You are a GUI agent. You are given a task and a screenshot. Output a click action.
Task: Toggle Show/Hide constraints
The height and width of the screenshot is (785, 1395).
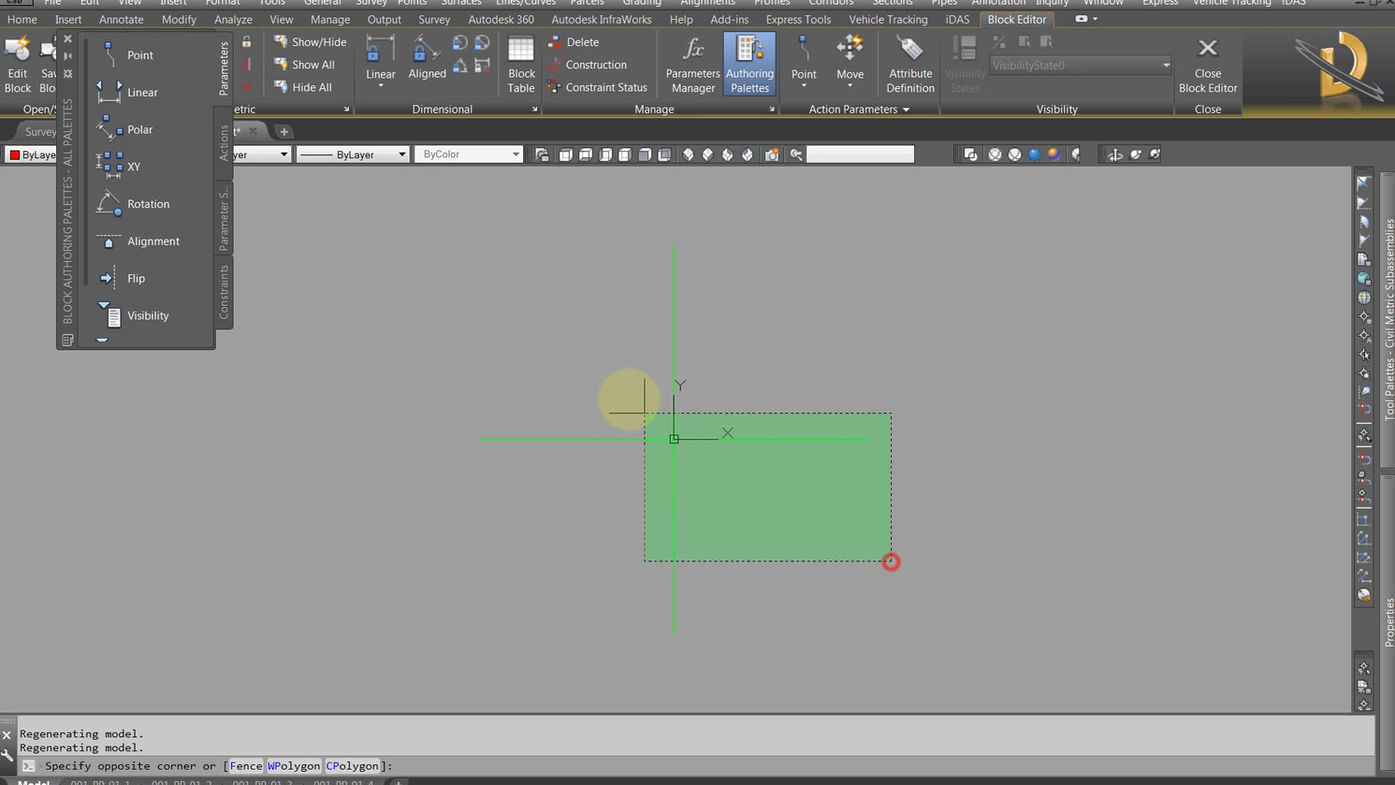coord(310,42)
